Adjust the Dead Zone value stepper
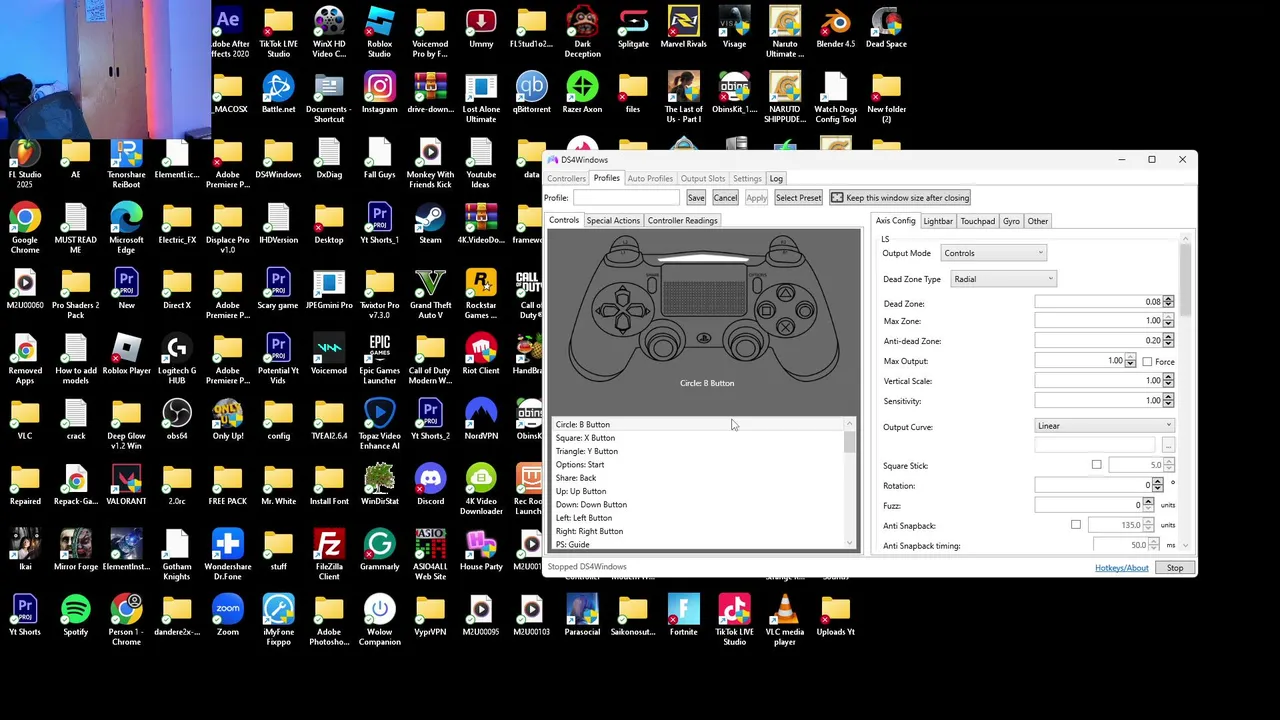Image resolution: width=1280 pixels, height=720 pixels. tap(1168, 302)
